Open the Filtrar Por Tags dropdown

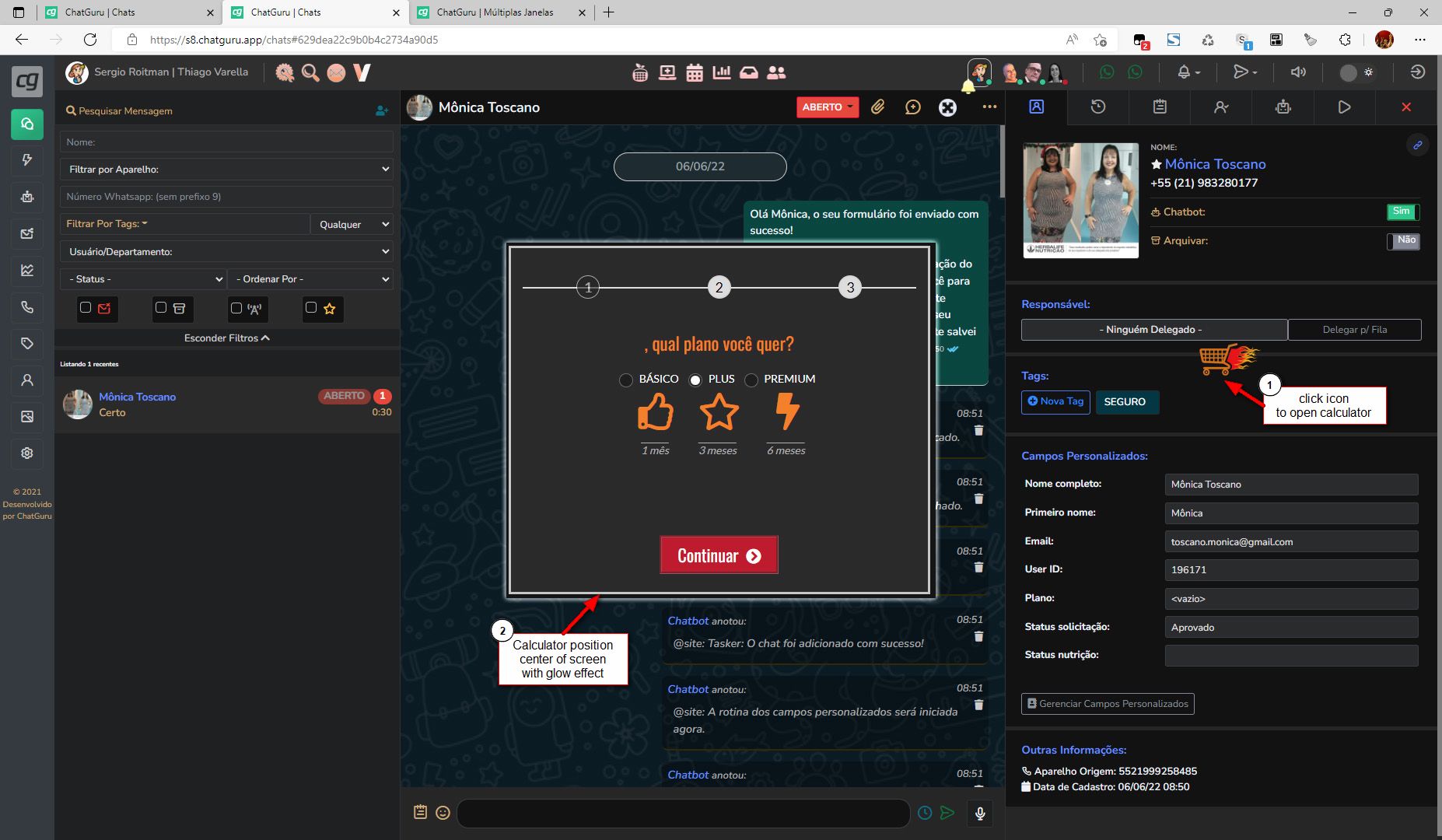coord(185,224)
